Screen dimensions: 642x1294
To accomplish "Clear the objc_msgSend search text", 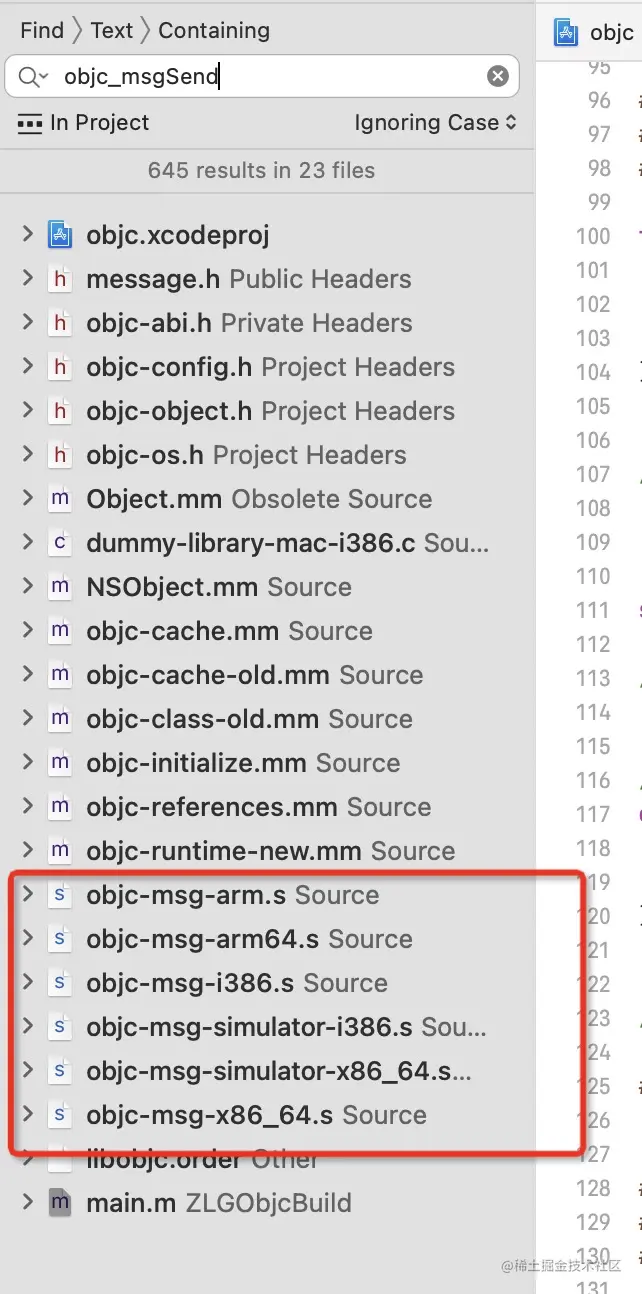I will coord(497,77).
